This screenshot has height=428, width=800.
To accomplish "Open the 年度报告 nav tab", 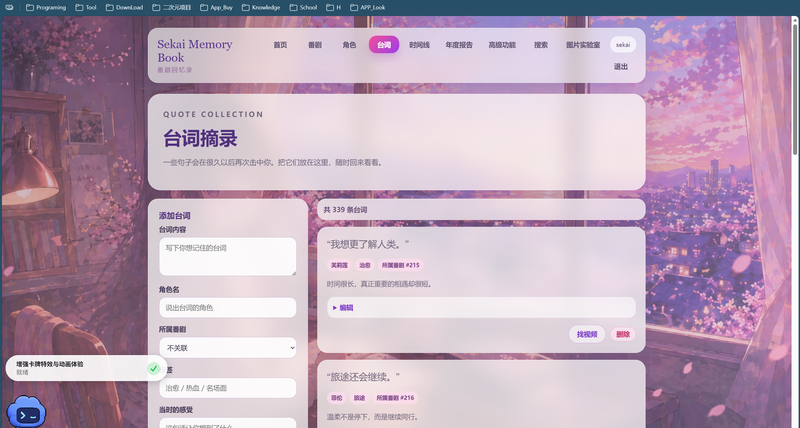I will [459, 45].
